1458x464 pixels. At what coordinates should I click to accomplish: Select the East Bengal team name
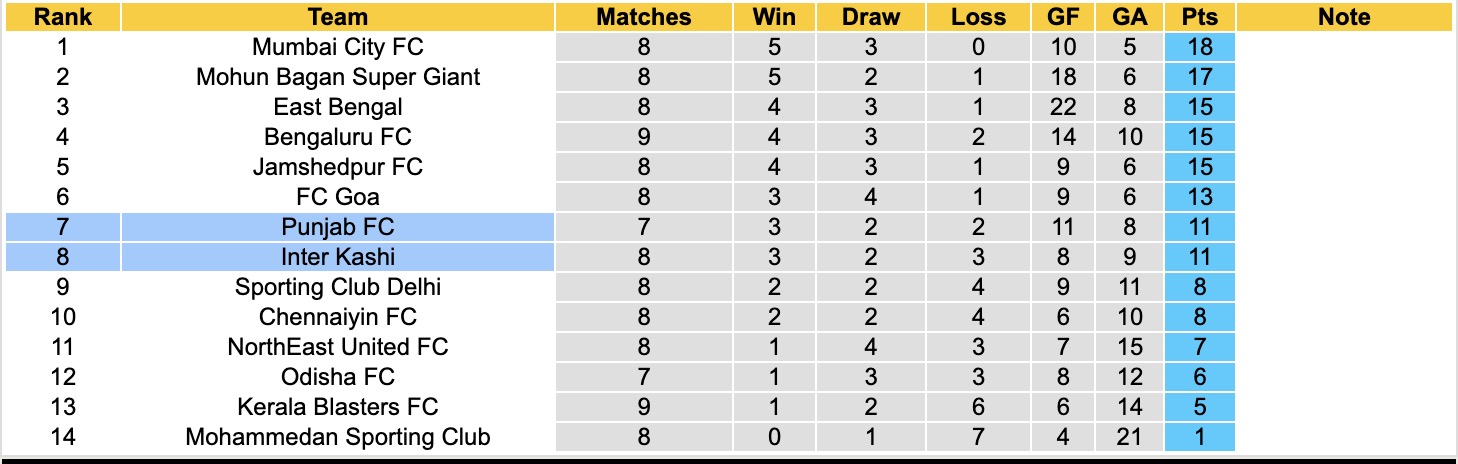click(338, 107)
